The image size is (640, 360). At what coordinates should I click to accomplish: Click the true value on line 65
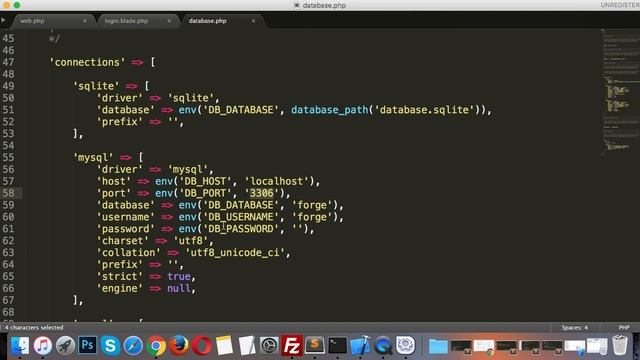179,277
